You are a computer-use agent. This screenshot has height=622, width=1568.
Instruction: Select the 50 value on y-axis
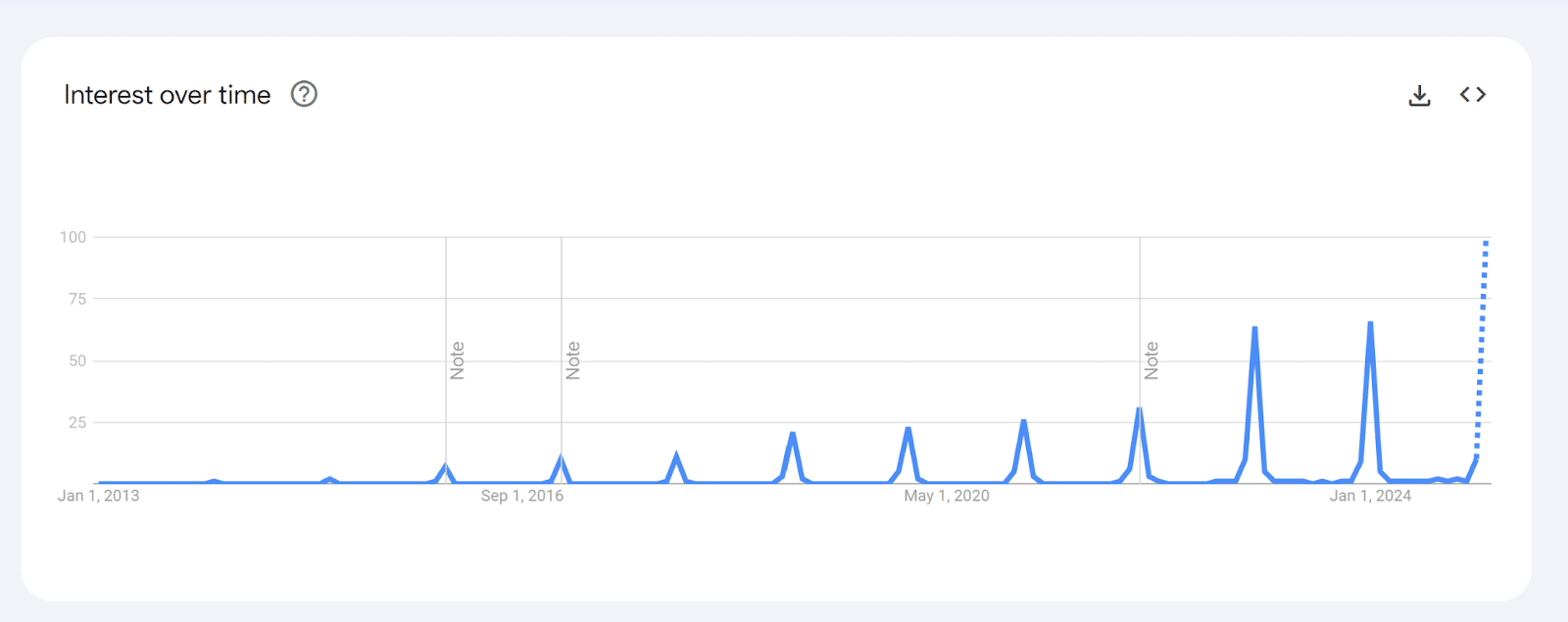click(x=77, y=360)
